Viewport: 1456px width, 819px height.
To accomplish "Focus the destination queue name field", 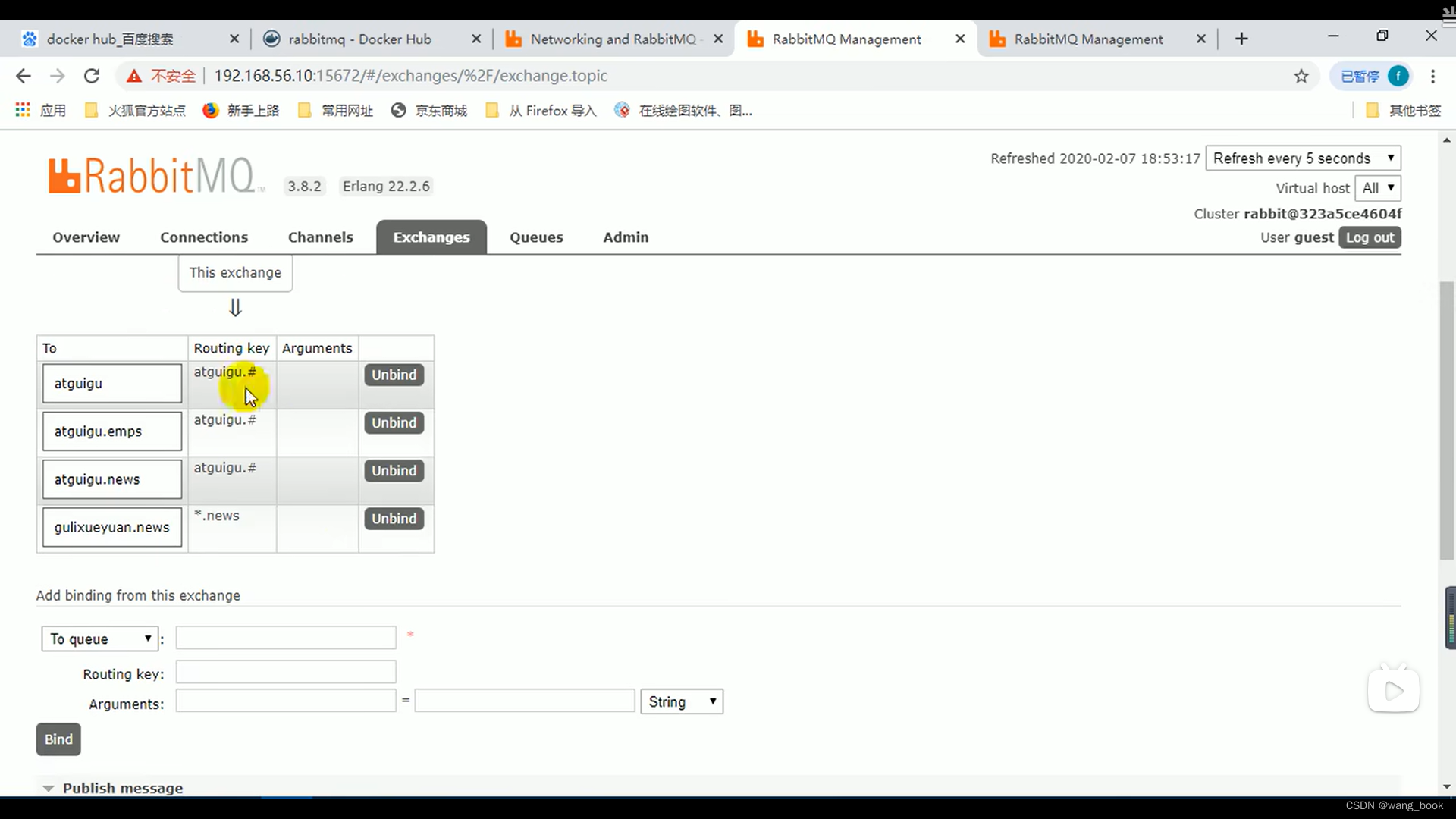I will [x=286, y=638].
